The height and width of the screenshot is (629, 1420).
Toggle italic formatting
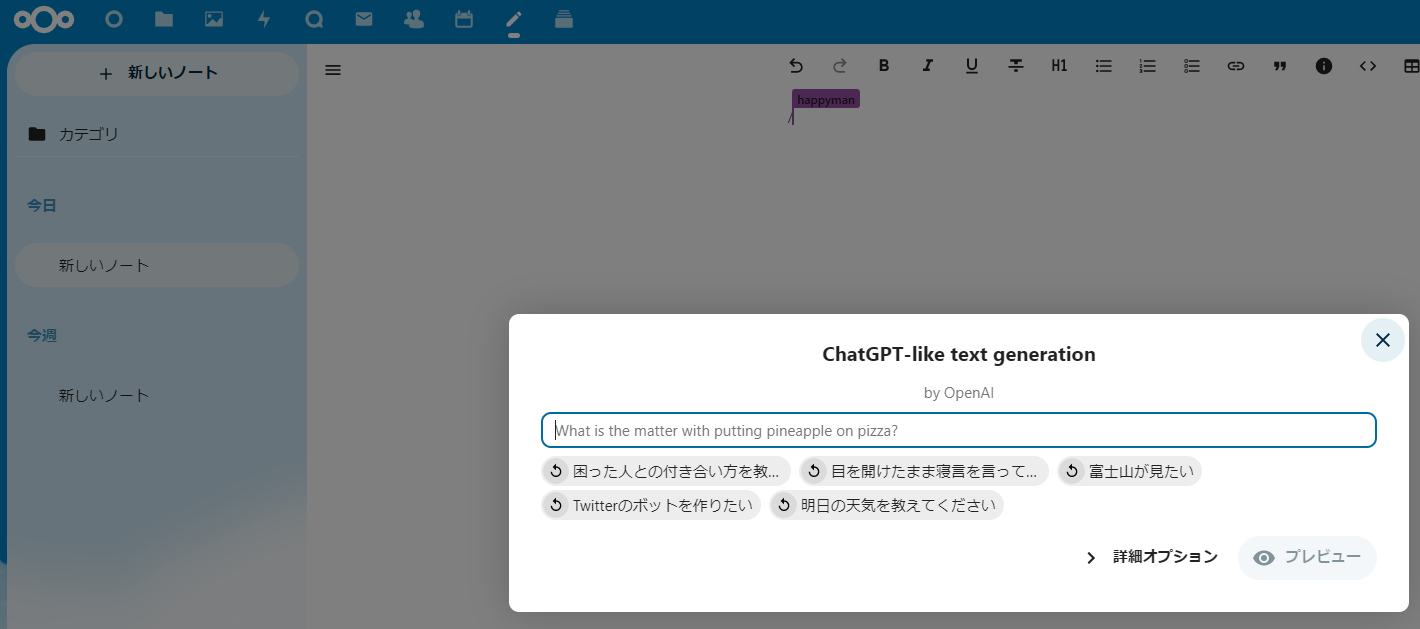point(928,66)
